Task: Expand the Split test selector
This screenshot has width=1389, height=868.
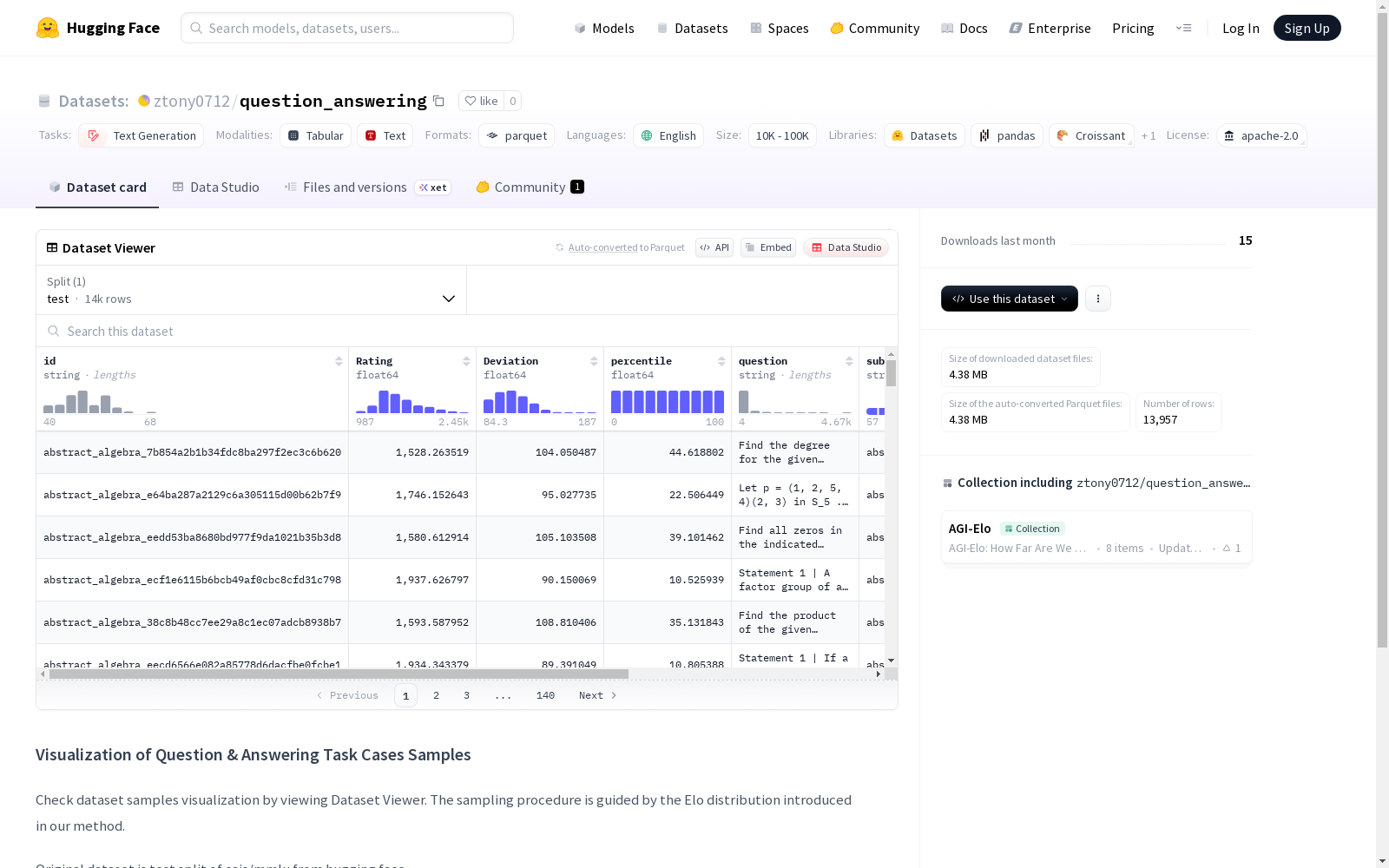Action: click(251, 290)
